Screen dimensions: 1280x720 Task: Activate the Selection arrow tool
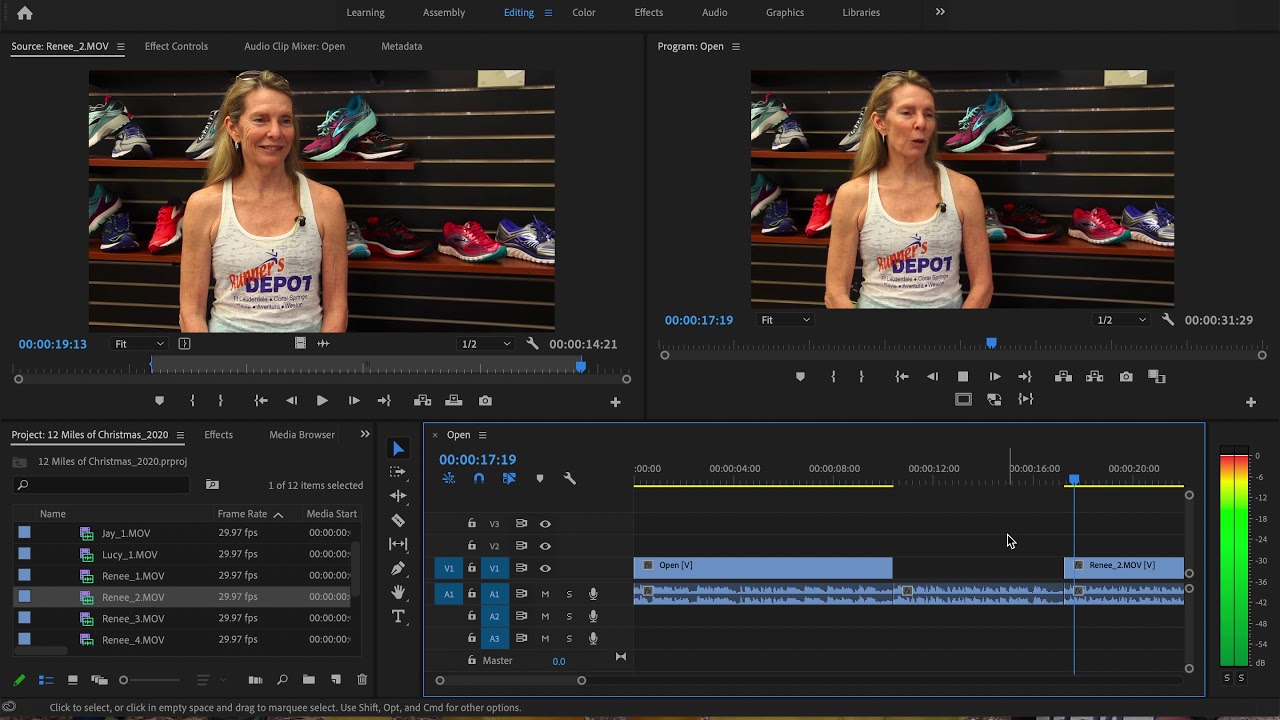pyautogui.click(x=398, y=448)
